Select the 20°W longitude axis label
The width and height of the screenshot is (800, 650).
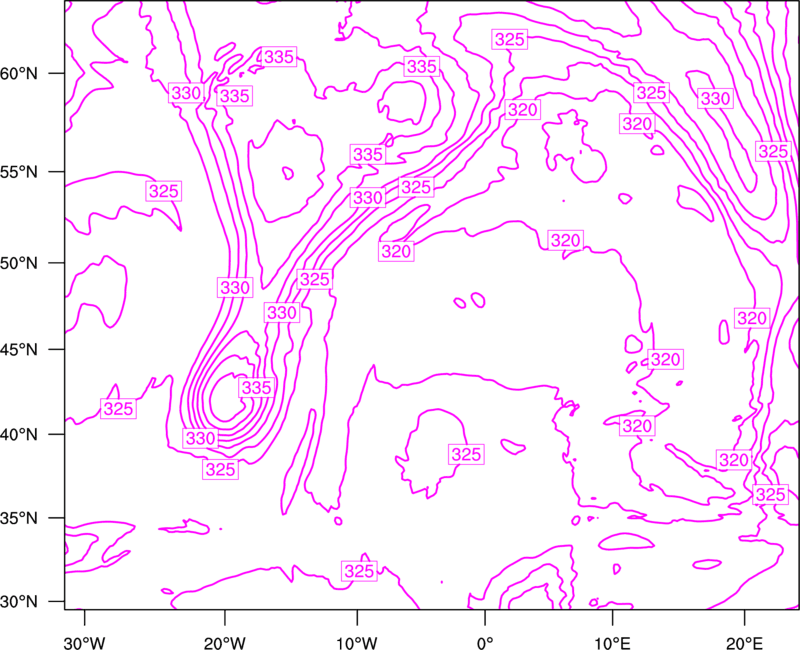coord(224,643)
